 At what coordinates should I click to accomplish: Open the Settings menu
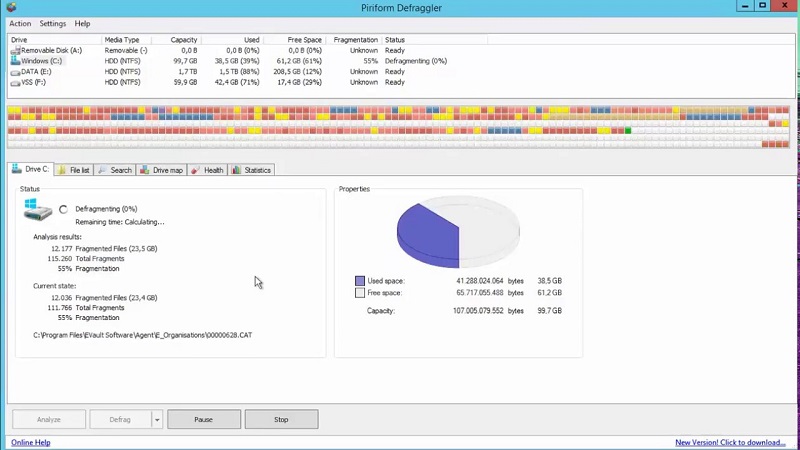pos(53,23)
